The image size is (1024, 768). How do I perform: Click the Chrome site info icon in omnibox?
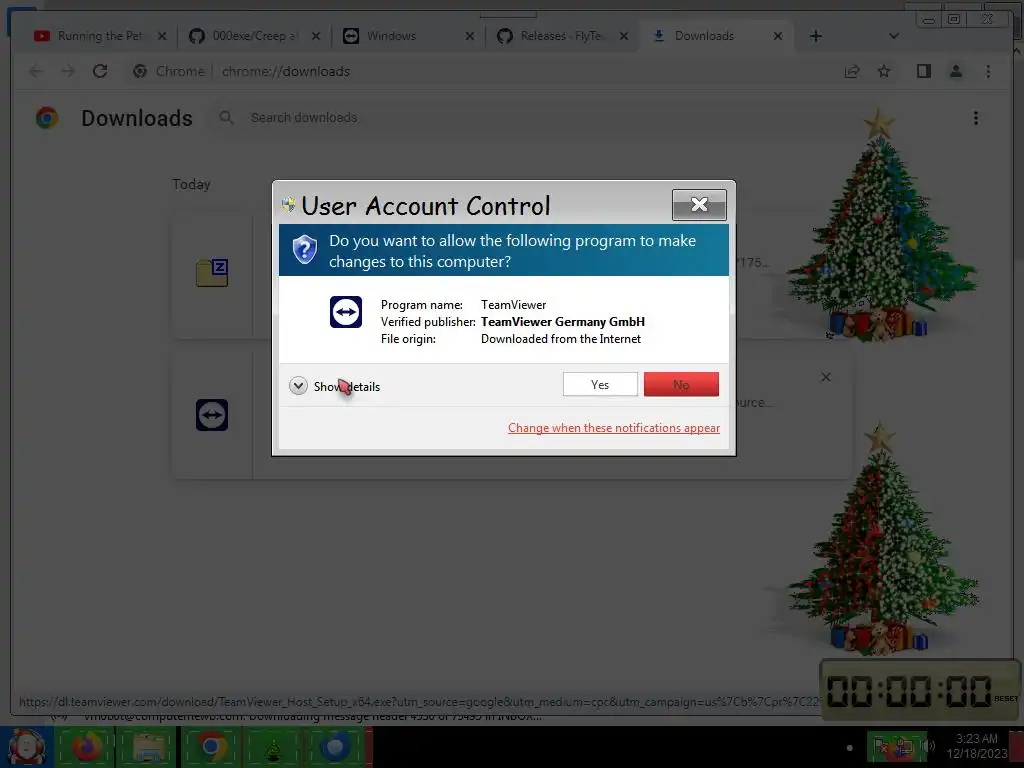(x=140, y=71)
